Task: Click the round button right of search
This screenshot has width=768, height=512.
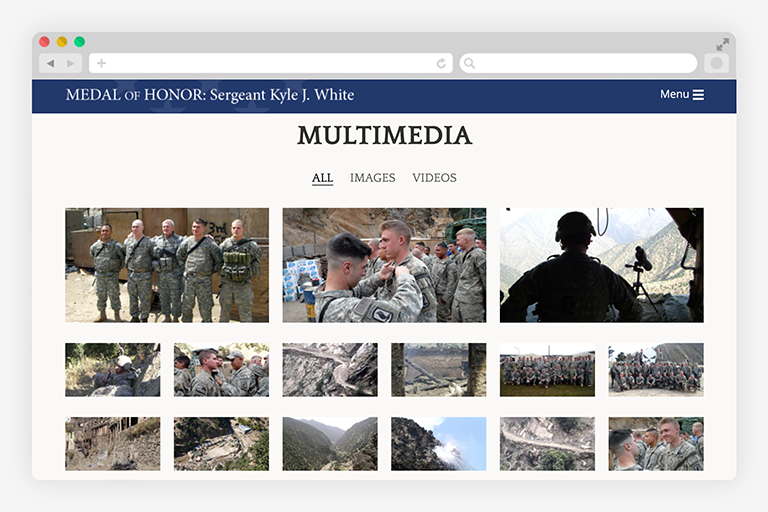Action: tap(717, 63)
